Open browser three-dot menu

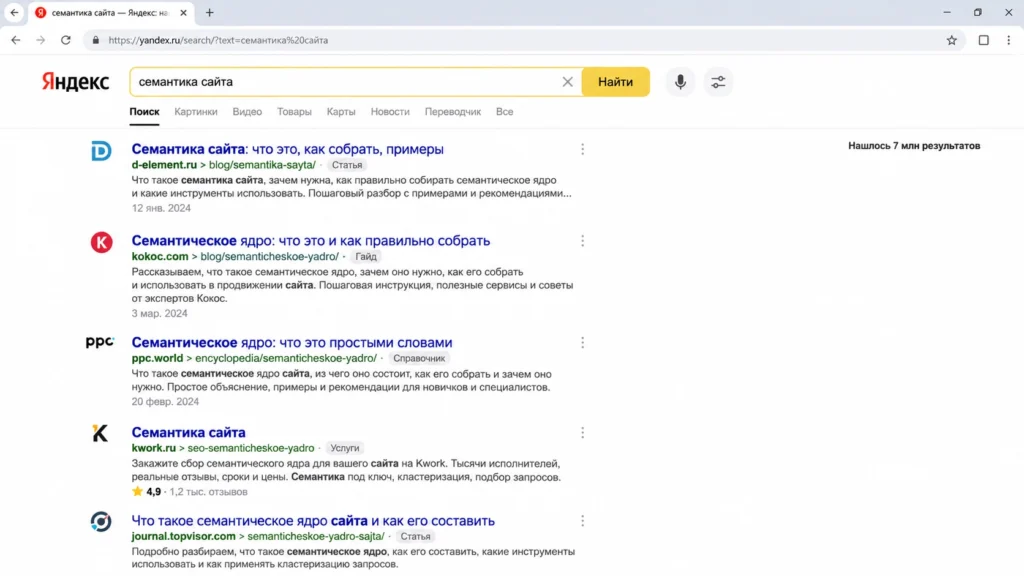[x=1008, y=40]
